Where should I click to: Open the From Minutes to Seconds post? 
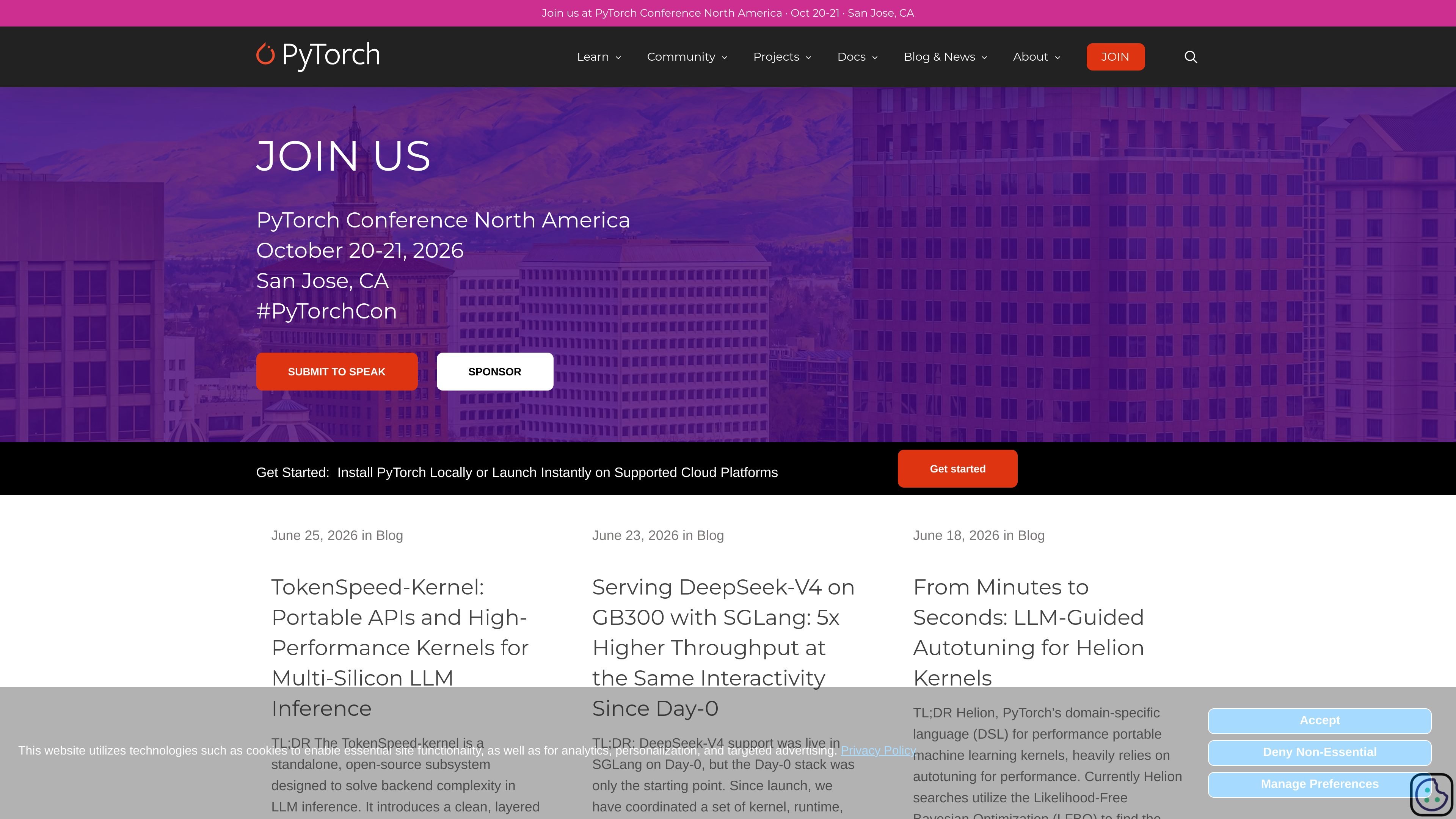tap(1029, 632)
